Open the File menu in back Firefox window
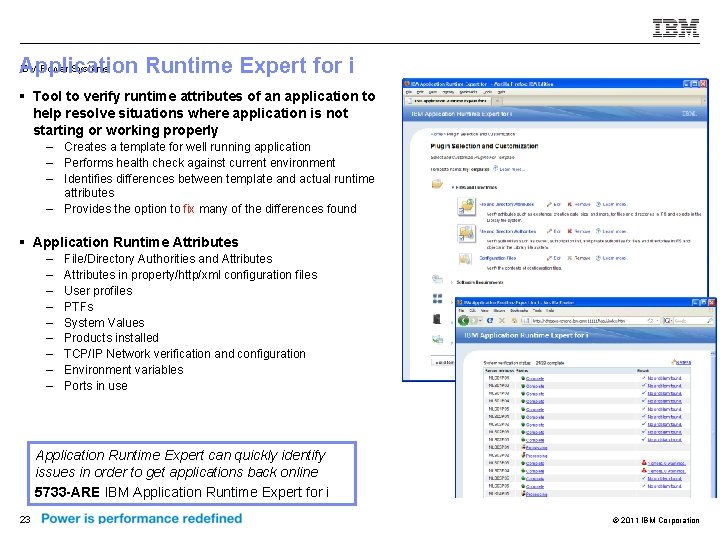 pos(408,92)
